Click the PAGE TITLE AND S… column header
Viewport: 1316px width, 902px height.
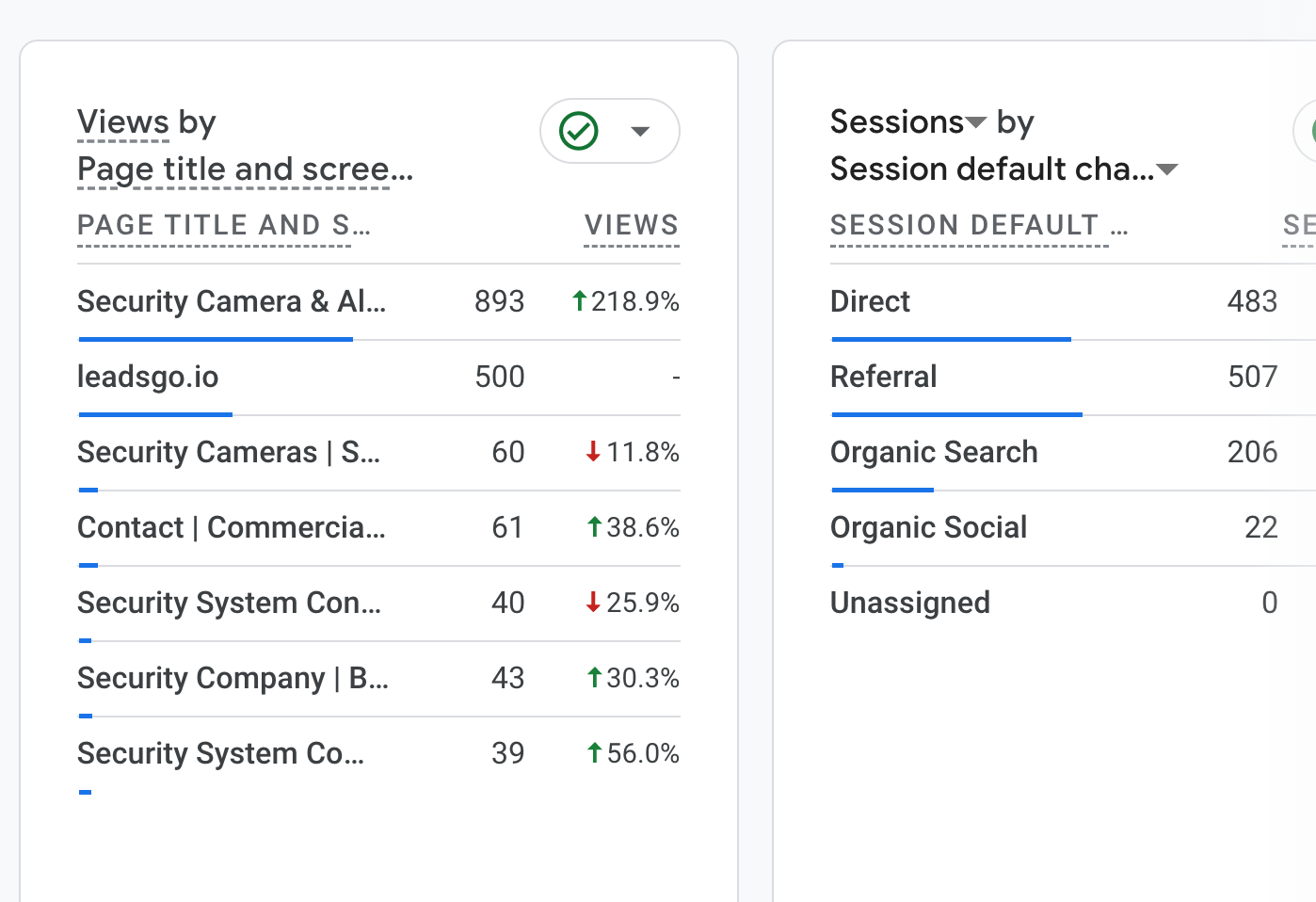pyautogui.click(x=223, y=225)
